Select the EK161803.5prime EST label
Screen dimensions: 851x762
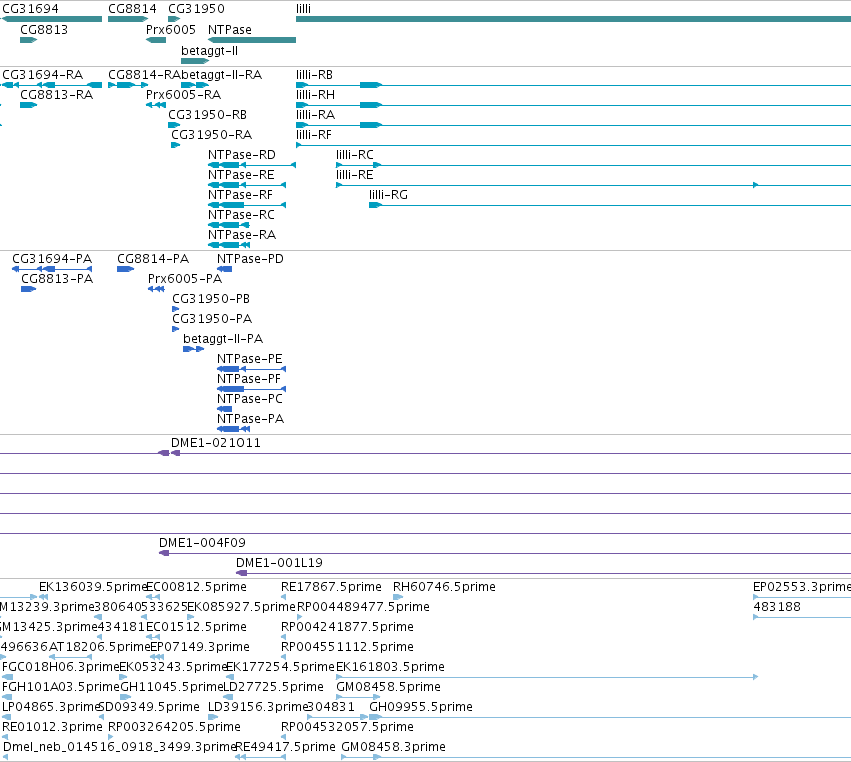(390, 666)
